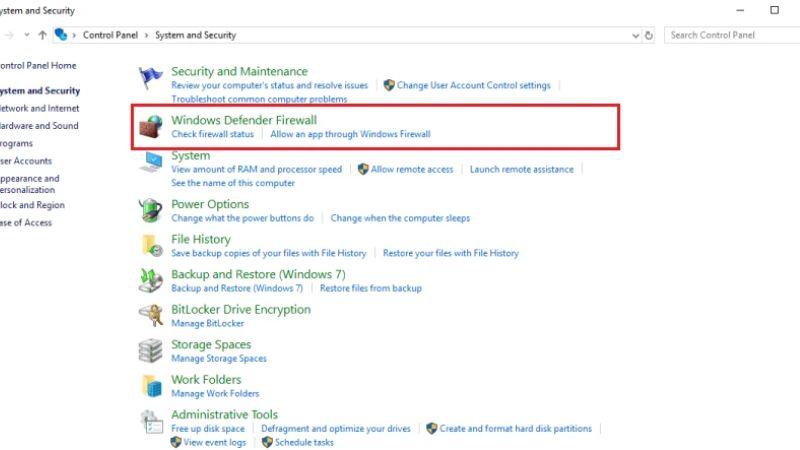Select Hardware and Sound in the sidebar
800x450 pixels.
pyautogui.click(x=39, y=126)
